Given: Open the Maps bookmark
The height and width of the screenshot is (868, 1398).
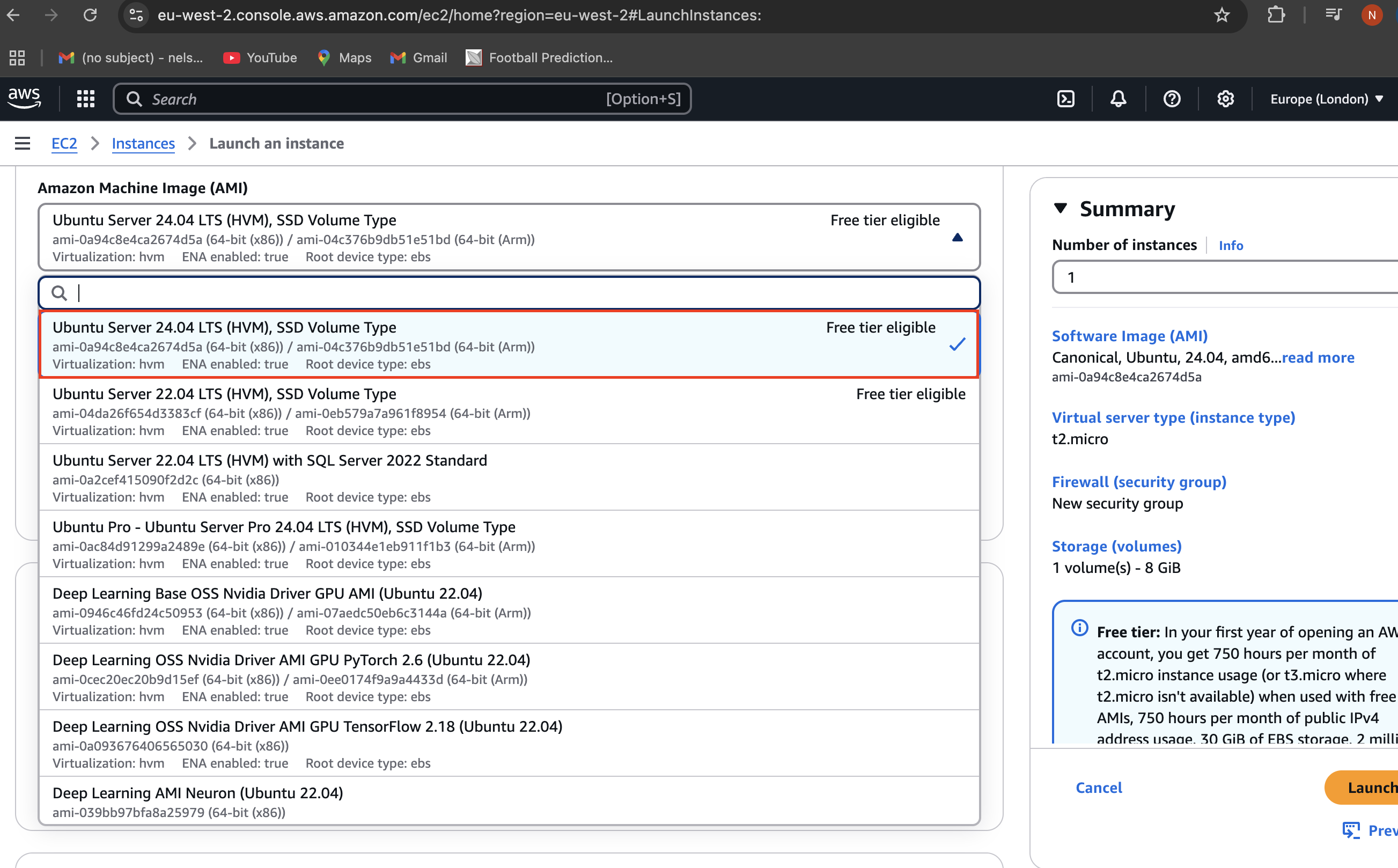Looking at the screenshot, I should [x=344, y=57].
